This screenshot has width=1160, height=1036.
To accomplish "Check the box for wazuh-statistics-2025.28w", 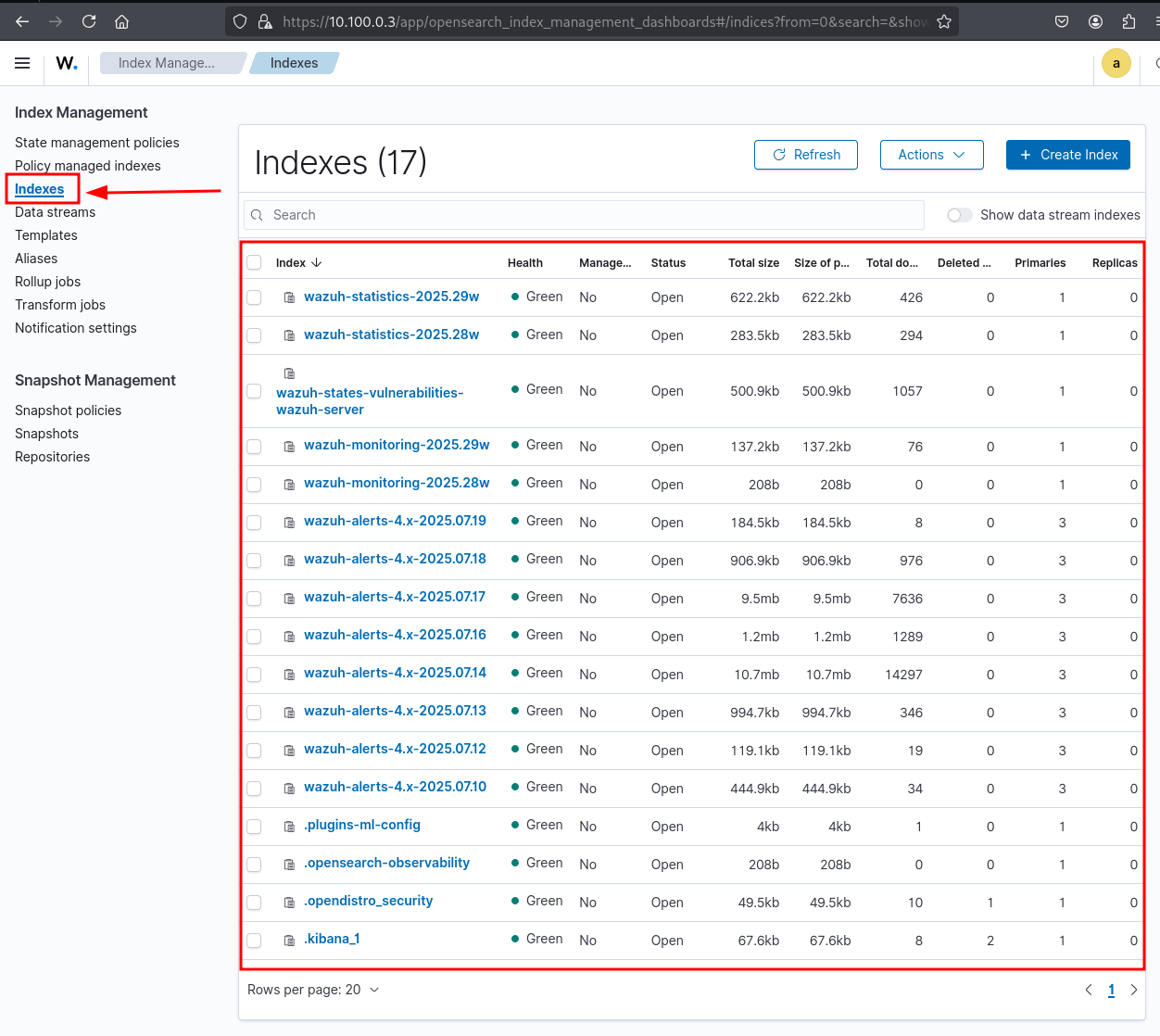I will coord(254,335).
